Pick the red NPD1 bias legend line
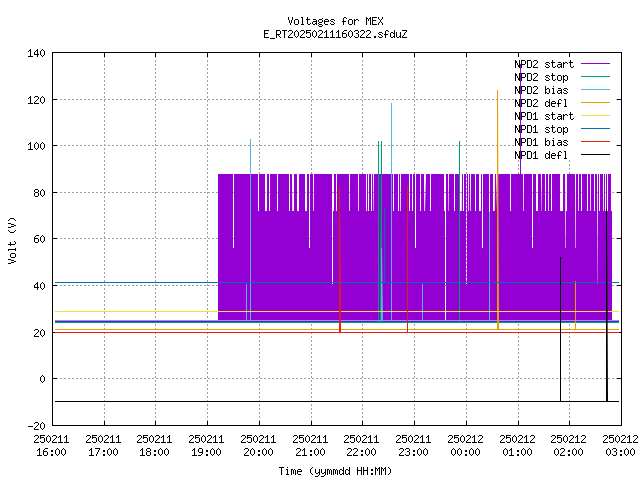The image size is (640, 480). 596,142
